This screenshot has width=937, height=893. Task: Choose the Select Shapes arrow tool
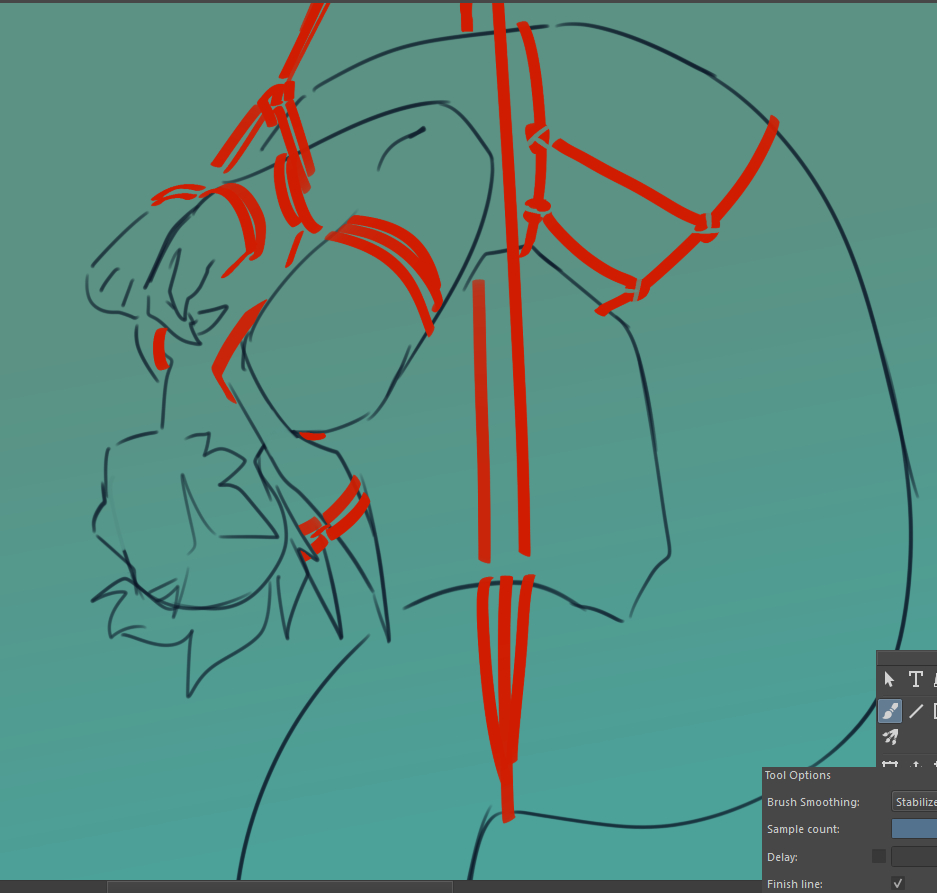(889, 680)
